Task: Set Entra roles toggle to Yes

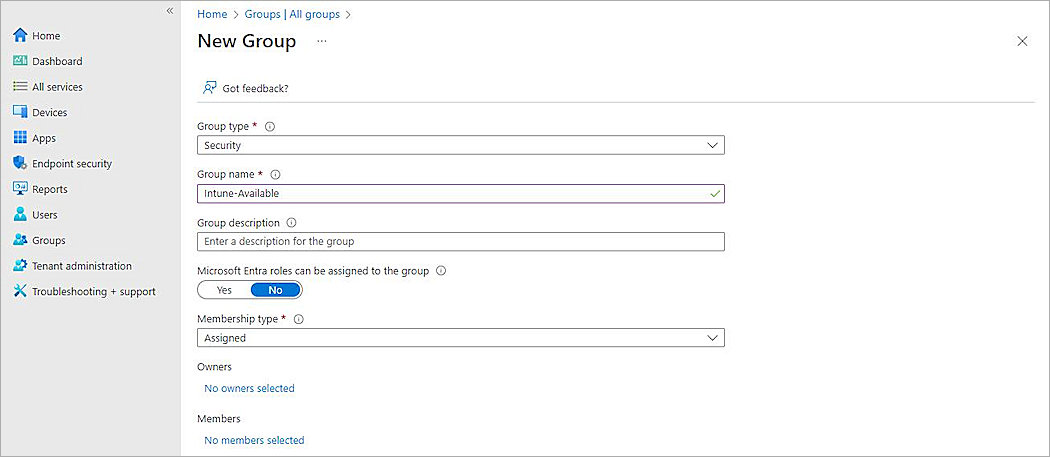Action: tap(224, 290)
